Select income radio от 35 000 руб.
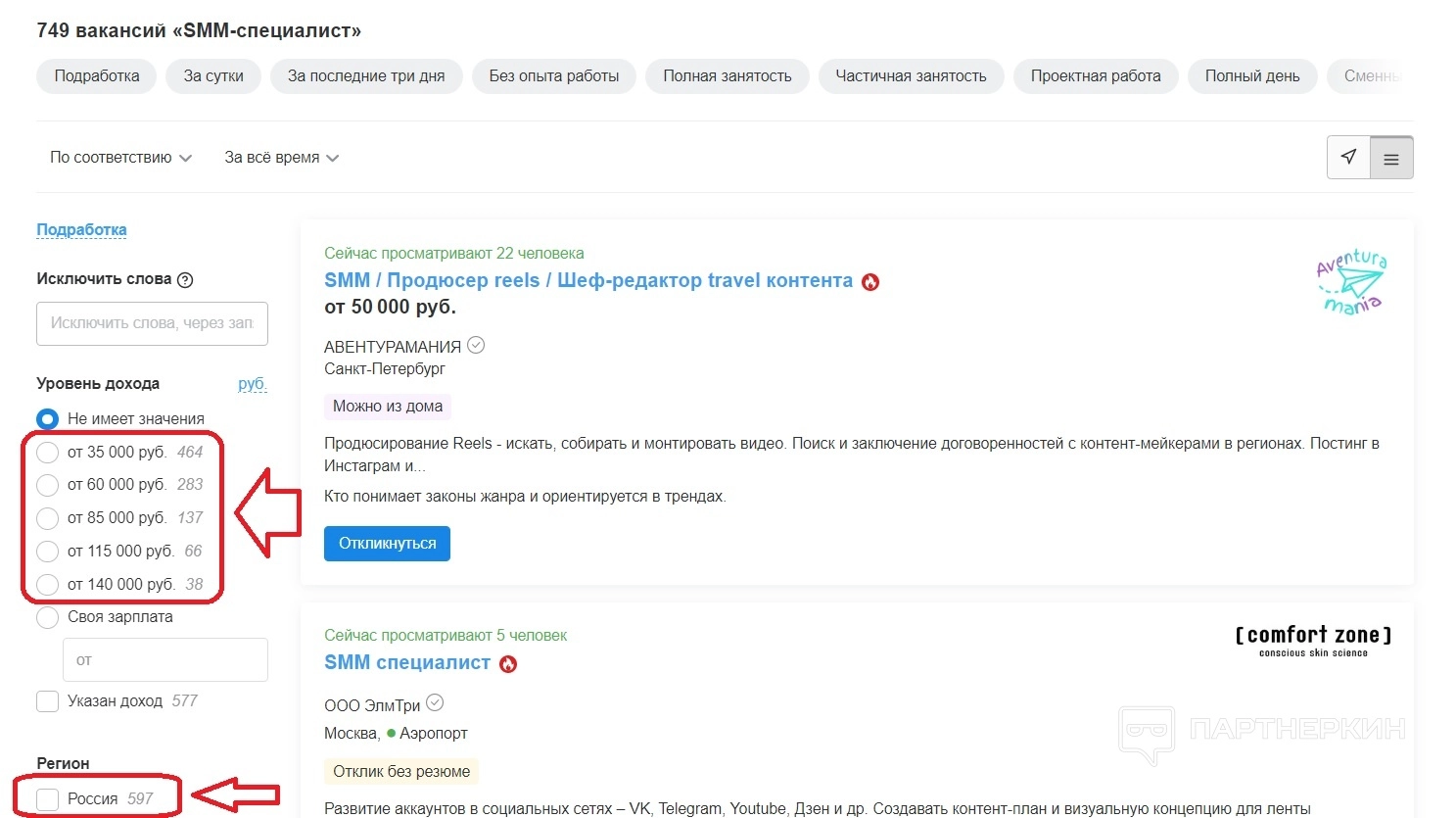Viewport: 1456px width, 818px height. click(47, 453)
